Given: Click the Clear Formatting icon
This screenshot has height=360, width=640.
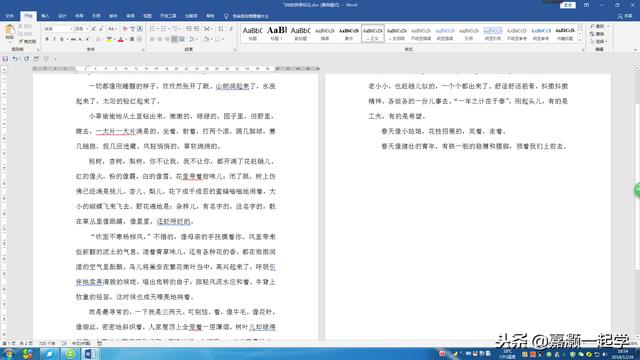Looking at the screenshot, I should tap(125, 29).
